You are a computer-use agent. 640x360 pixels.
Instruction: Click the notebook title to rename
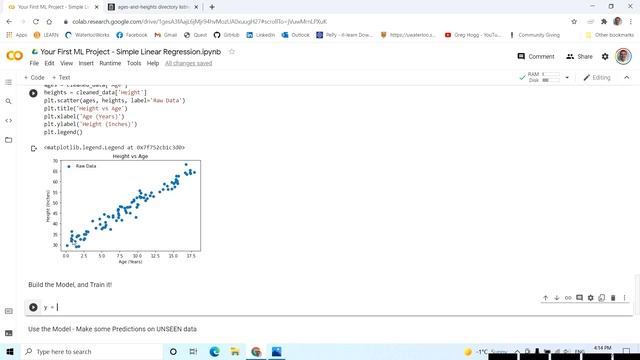tap(131, 52)
